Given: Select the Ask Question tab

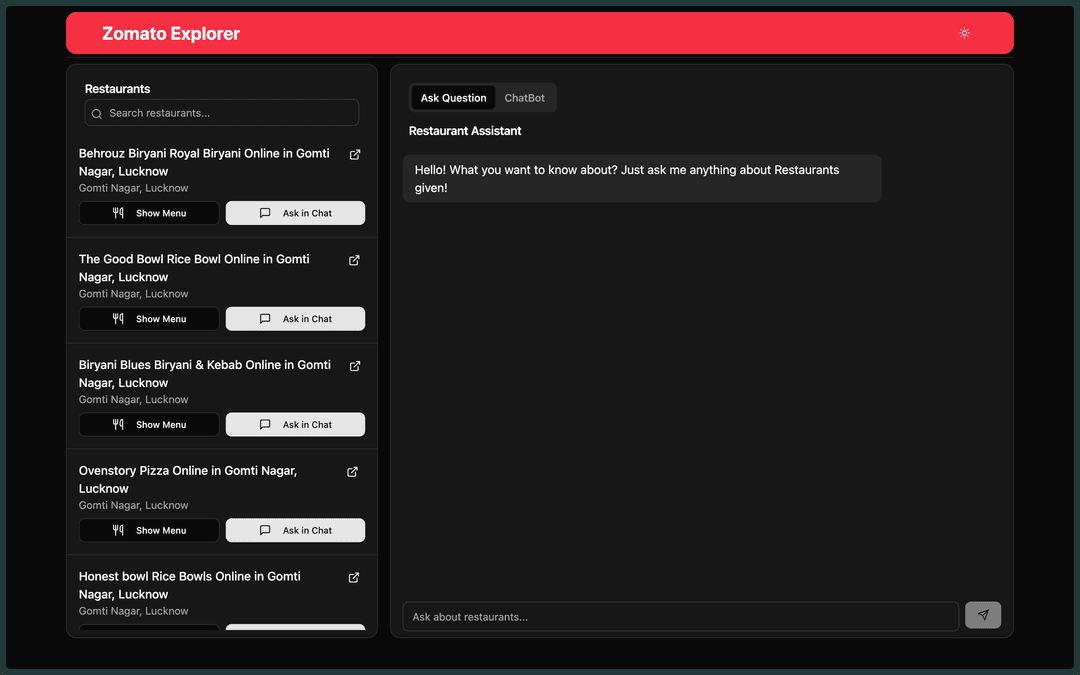Looking at the screenshot, I should [x=453, y=98].
